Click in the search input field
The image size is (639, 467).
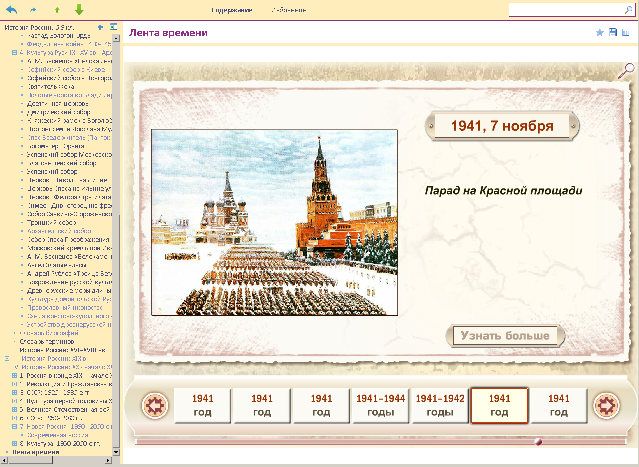[566, 10]
